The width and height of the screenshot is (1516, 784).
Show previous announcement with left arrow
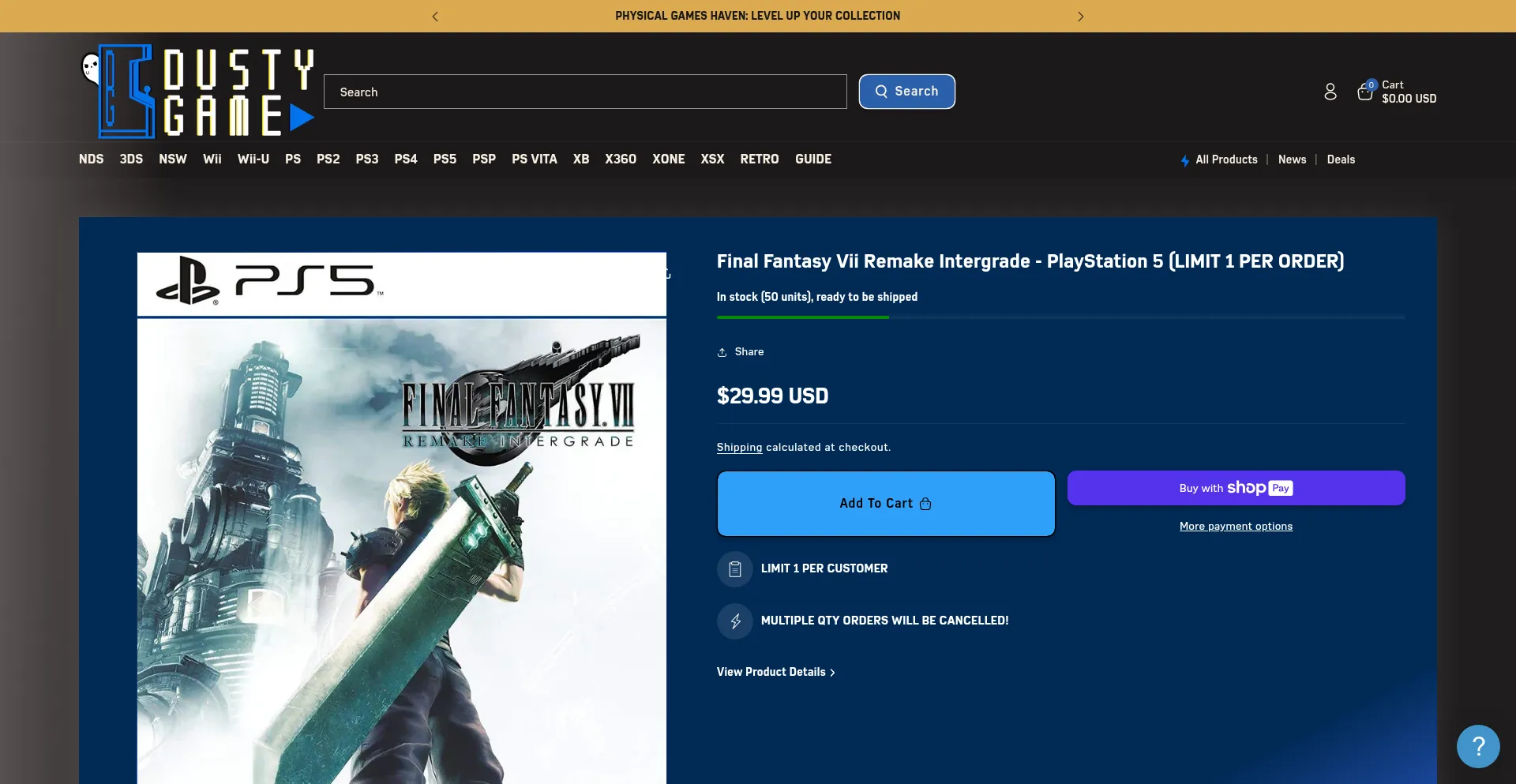435,17
